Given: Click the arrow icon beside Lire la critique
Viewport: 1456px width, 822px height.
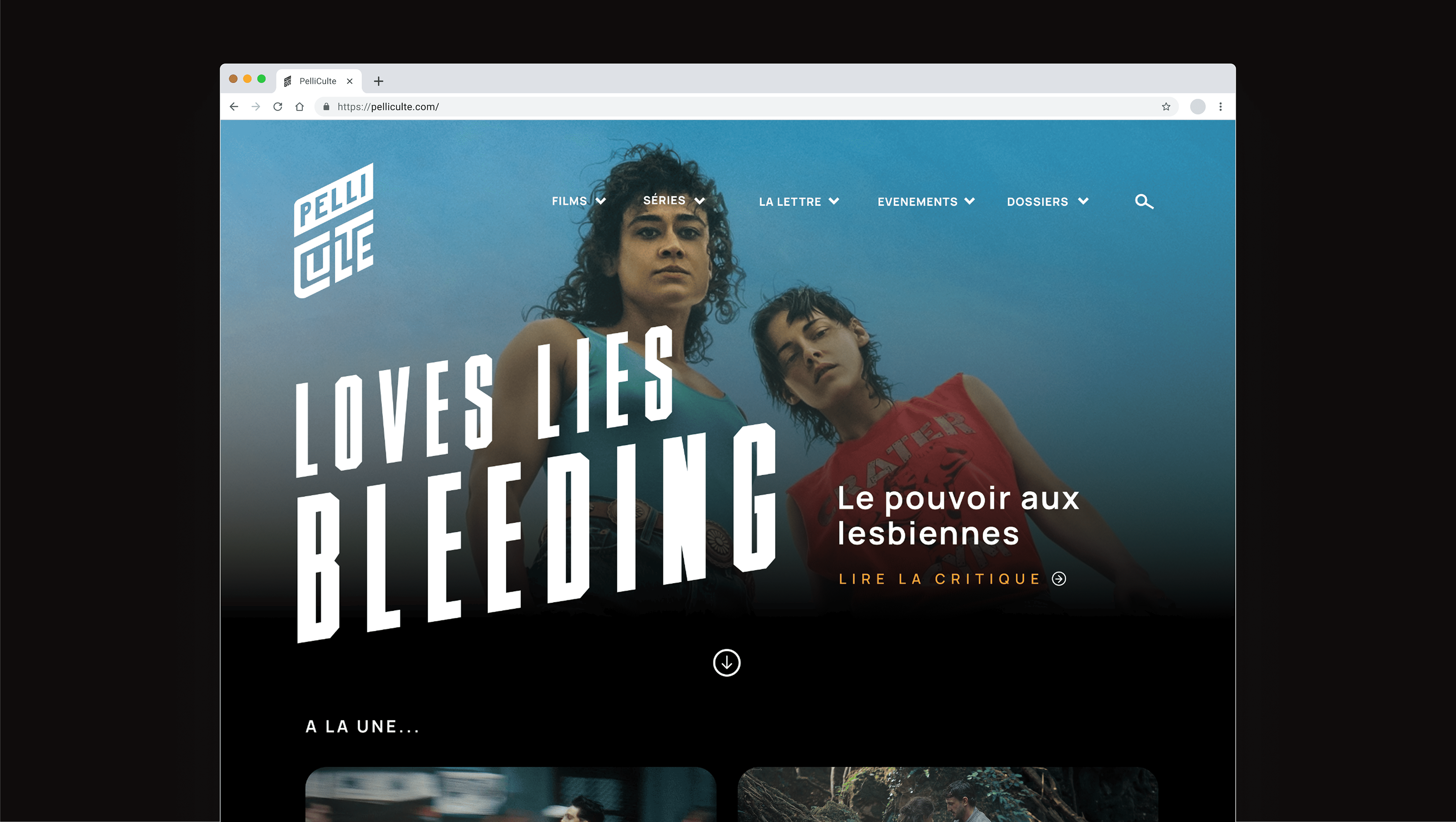Looking at the screenshot, I should tap(1059, 579).
